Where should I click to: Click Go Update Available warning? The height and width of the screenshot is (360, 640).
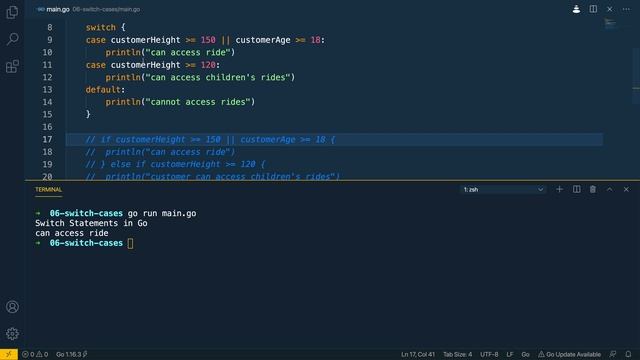tap(569, 354)
